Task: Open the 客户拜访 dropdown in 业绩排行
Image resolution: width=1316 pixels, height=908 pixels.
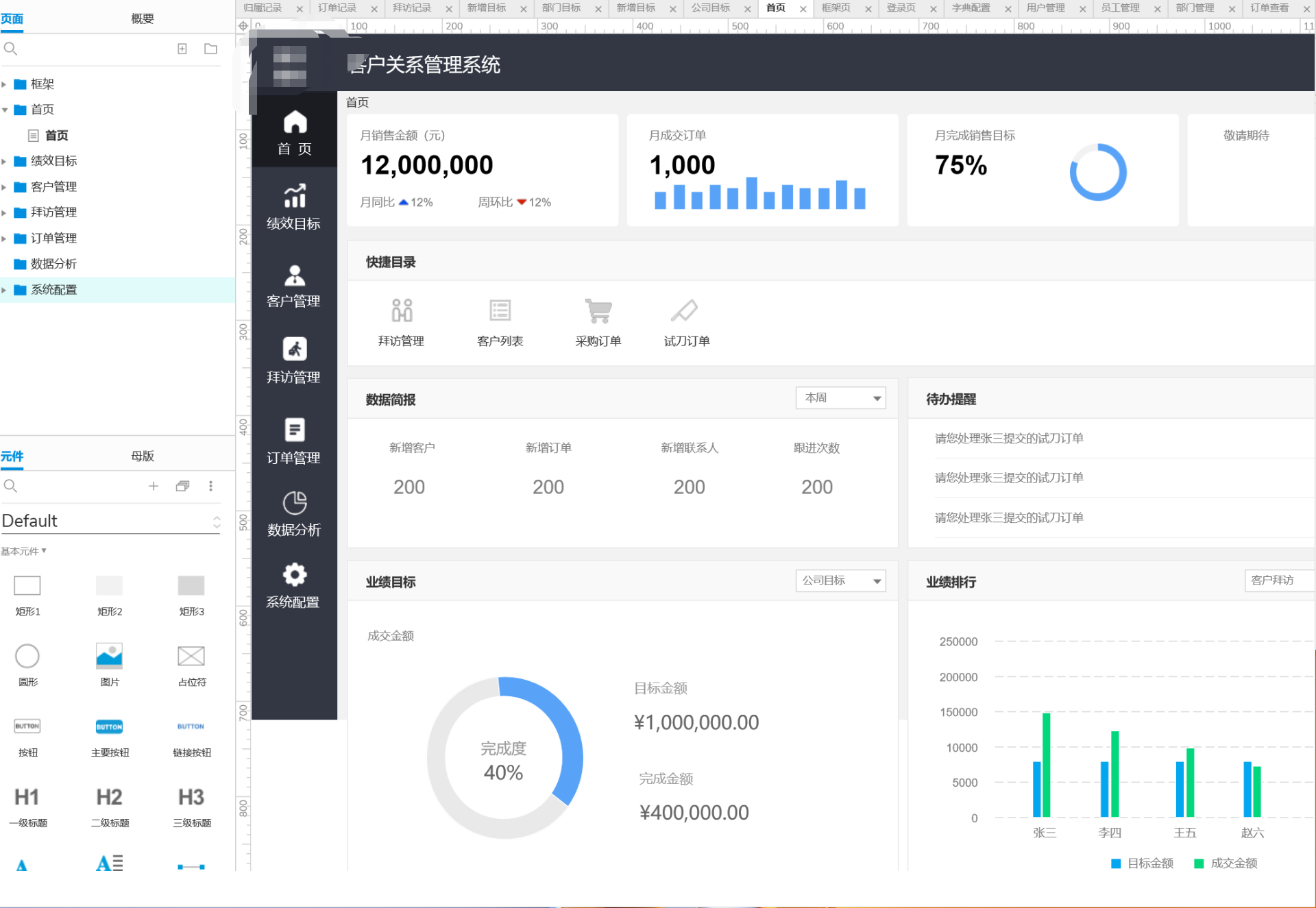Action: coord(1280,580)
